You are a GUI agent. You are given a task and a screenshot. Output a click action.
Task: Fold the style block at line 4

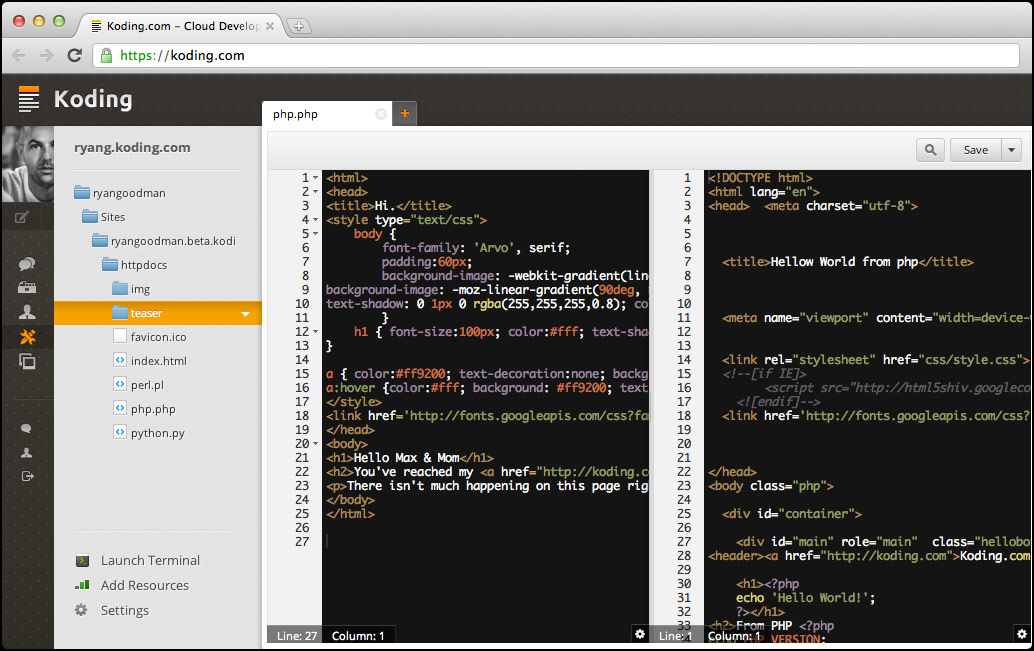pyautogui.click(x=315, y=220)
